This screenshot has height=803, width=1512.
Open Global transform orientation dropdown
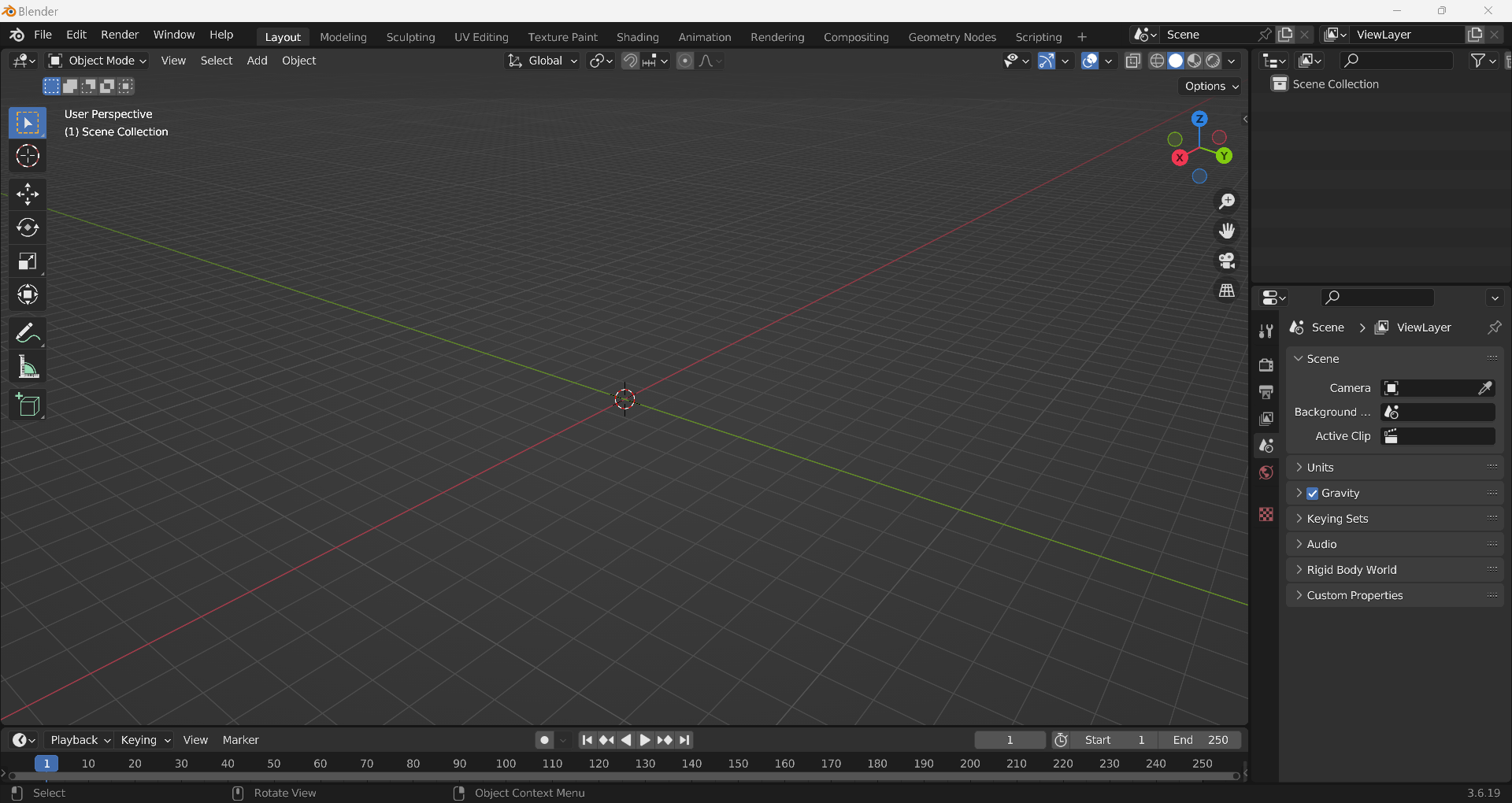[x=543, y=61]
